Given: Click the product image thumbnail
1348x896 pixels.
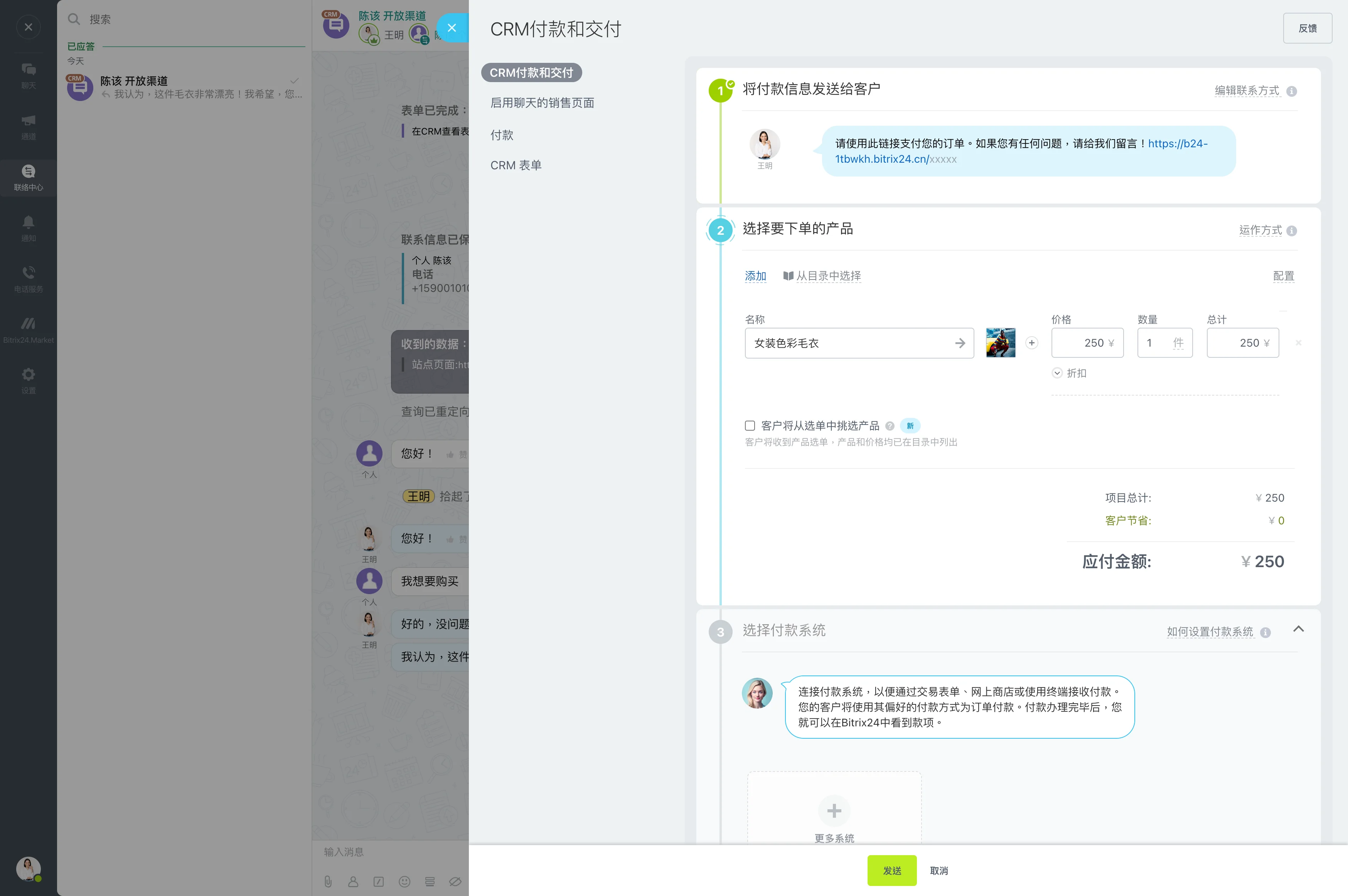Looking at the screenshot, I should [1001, 343].
